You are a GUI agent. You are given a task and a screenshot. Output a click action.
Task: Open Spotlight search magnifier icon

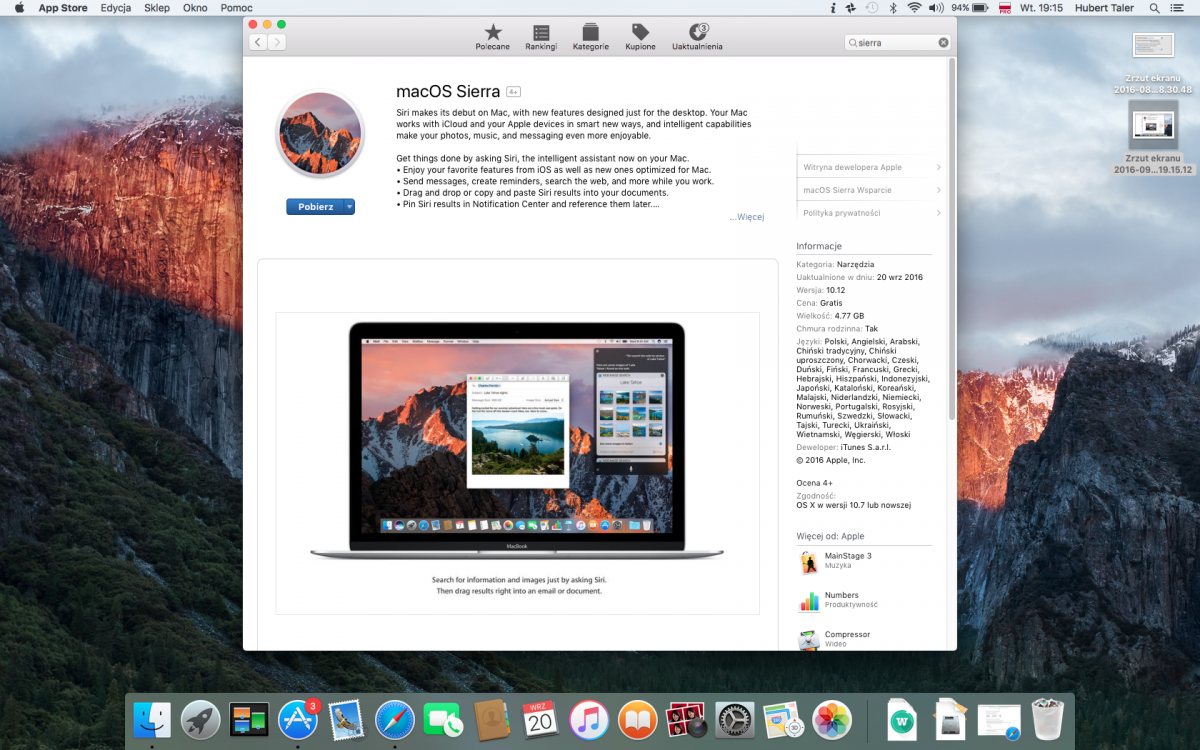coord(1155,8)
